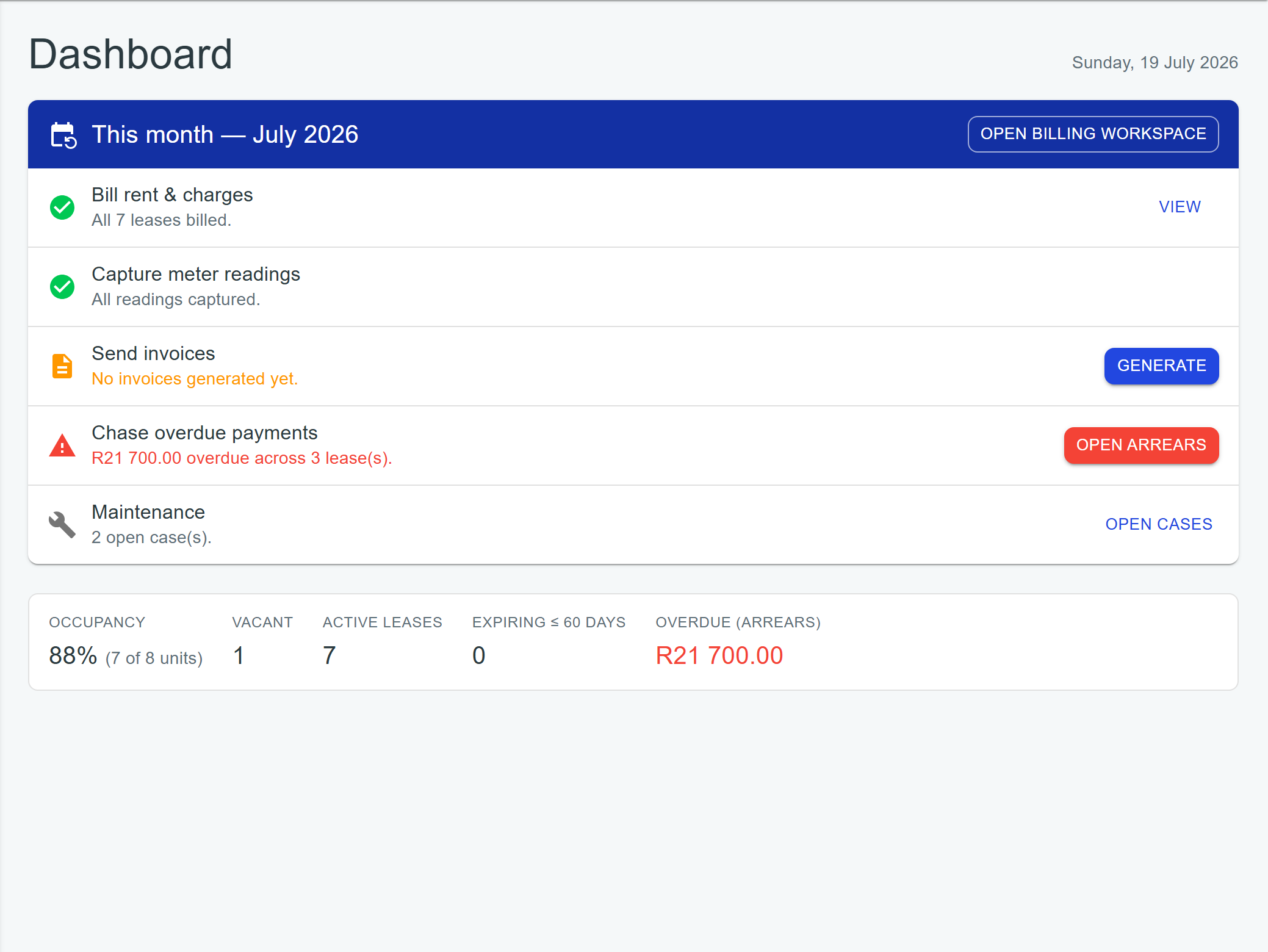Select the Maintenance row title
The width and height of the screenshot is (1268, 952).
coord(148,512)
